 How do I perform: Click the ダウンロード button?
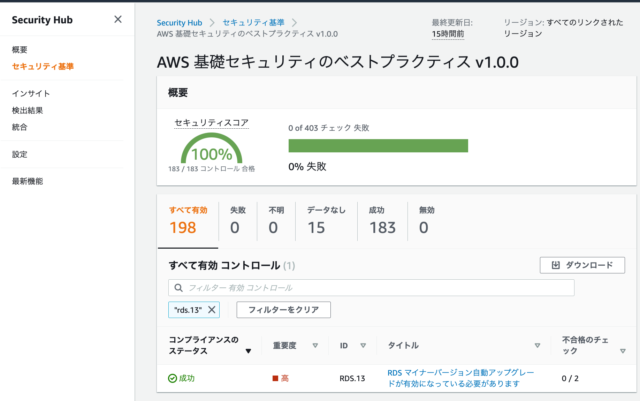tap(582, 265)
